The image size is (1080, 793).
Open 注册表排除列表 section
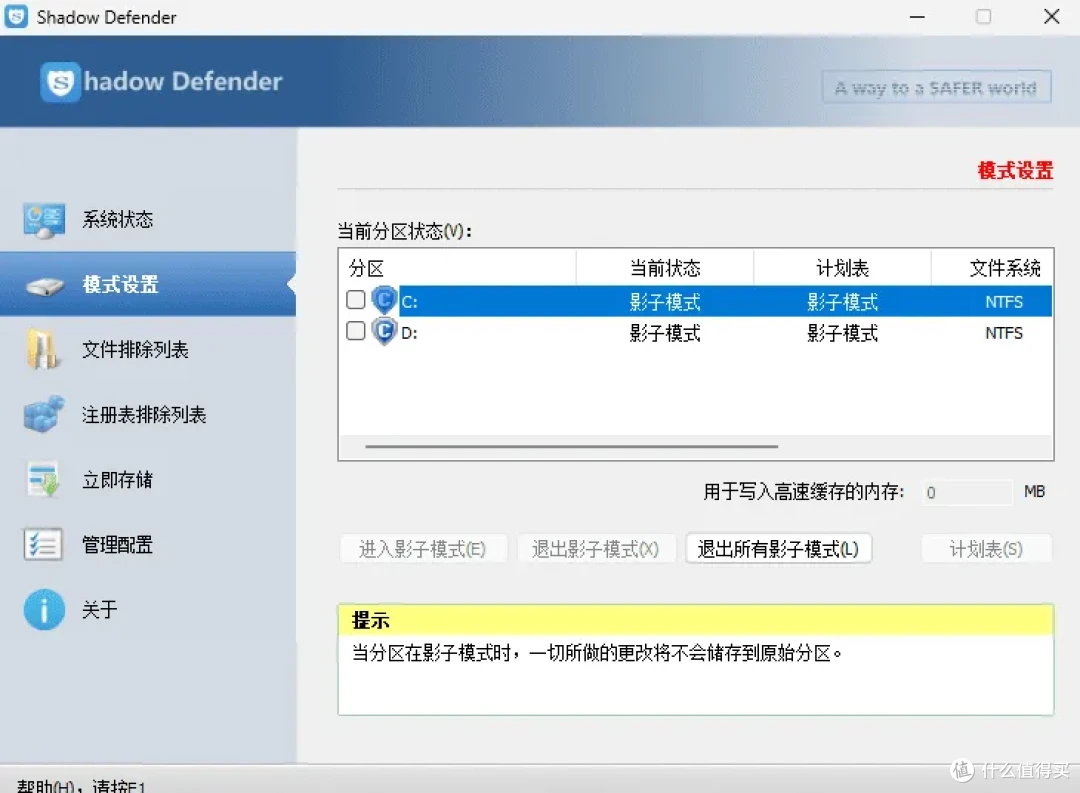pyautogui.click(x=148, y=414)
